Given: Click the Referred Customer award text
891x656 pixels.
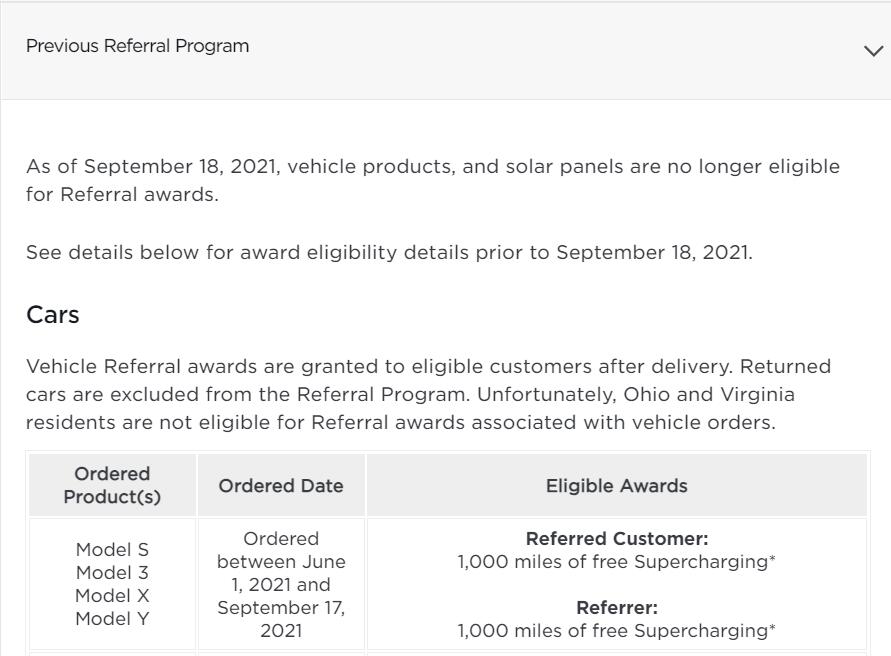Looking at the screenshot, I should tap(616, 538).
